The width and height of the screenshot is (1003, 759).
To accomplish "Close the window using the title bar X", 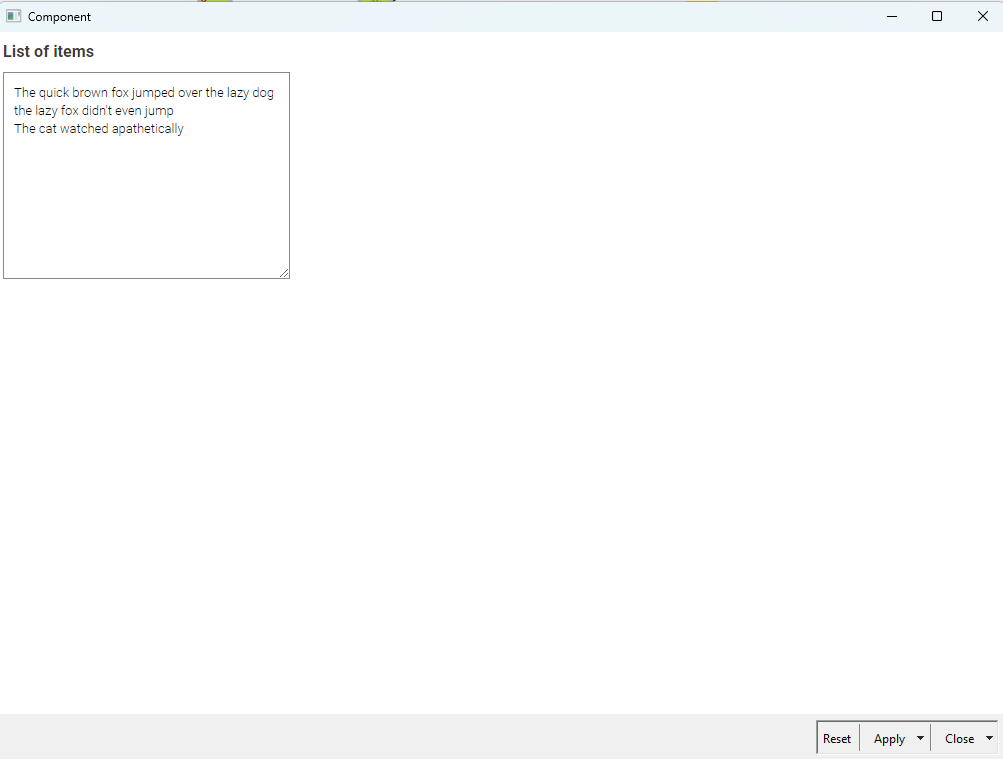I will tap(982, 16).
